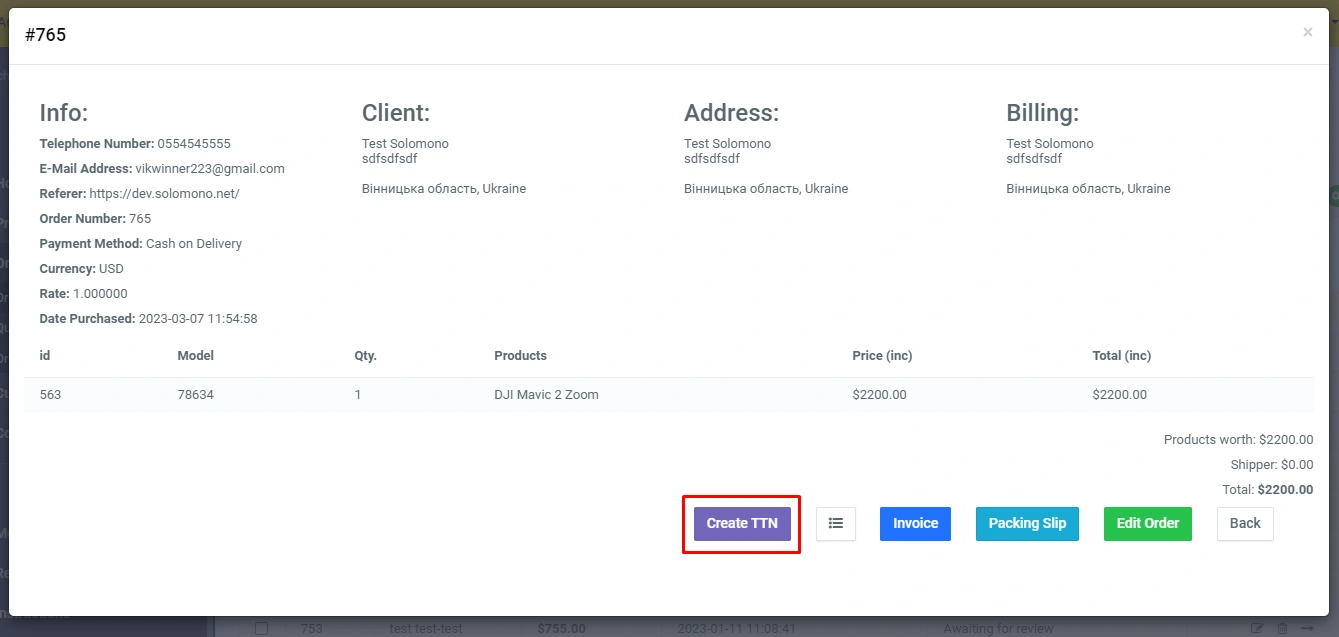Select the DJI Mavic 2 Zoom product

pyautogui.click(x=546, y=395)
